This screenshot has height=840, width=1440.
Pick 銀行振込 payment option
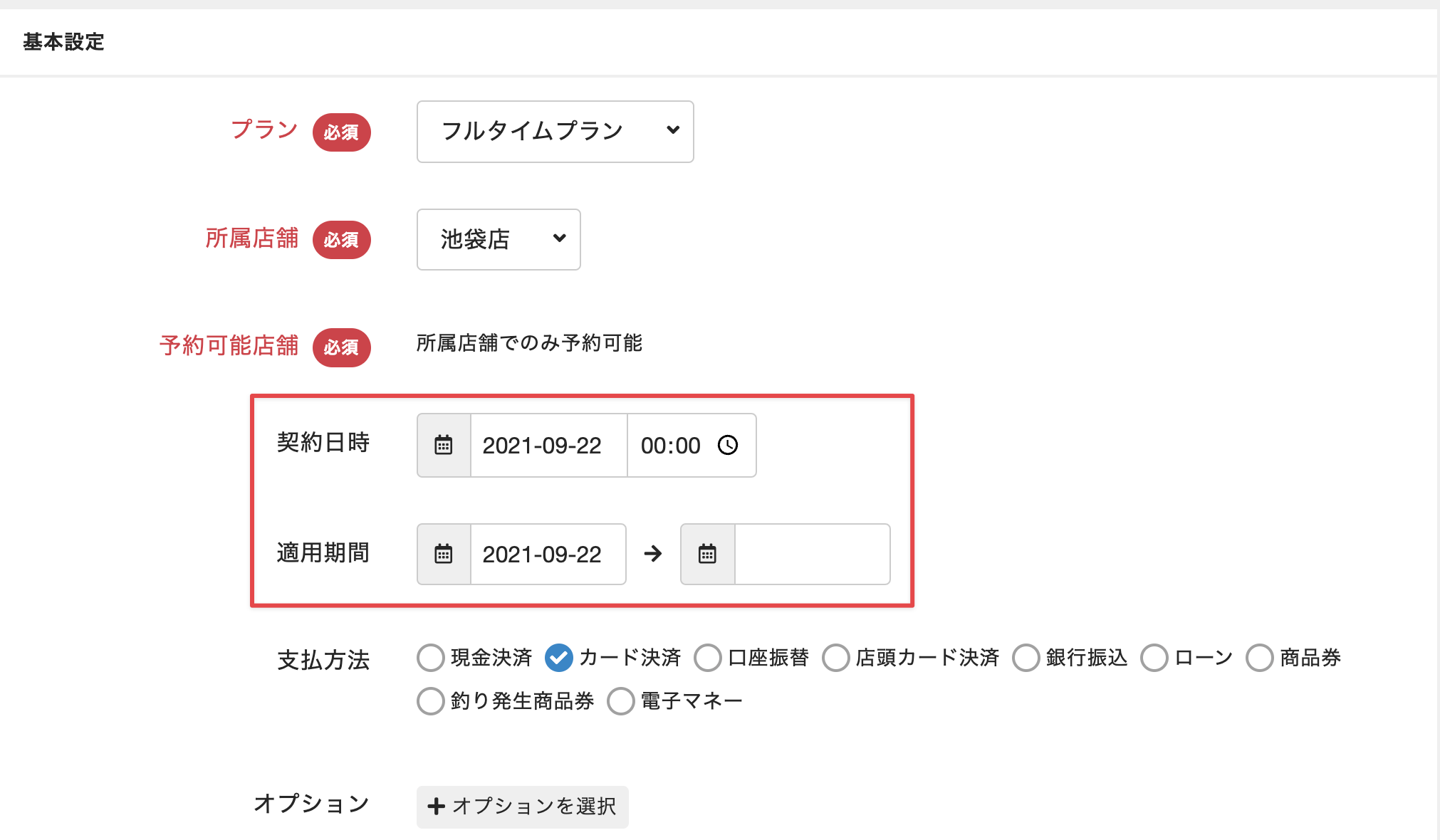click(x=1026, y=658)
